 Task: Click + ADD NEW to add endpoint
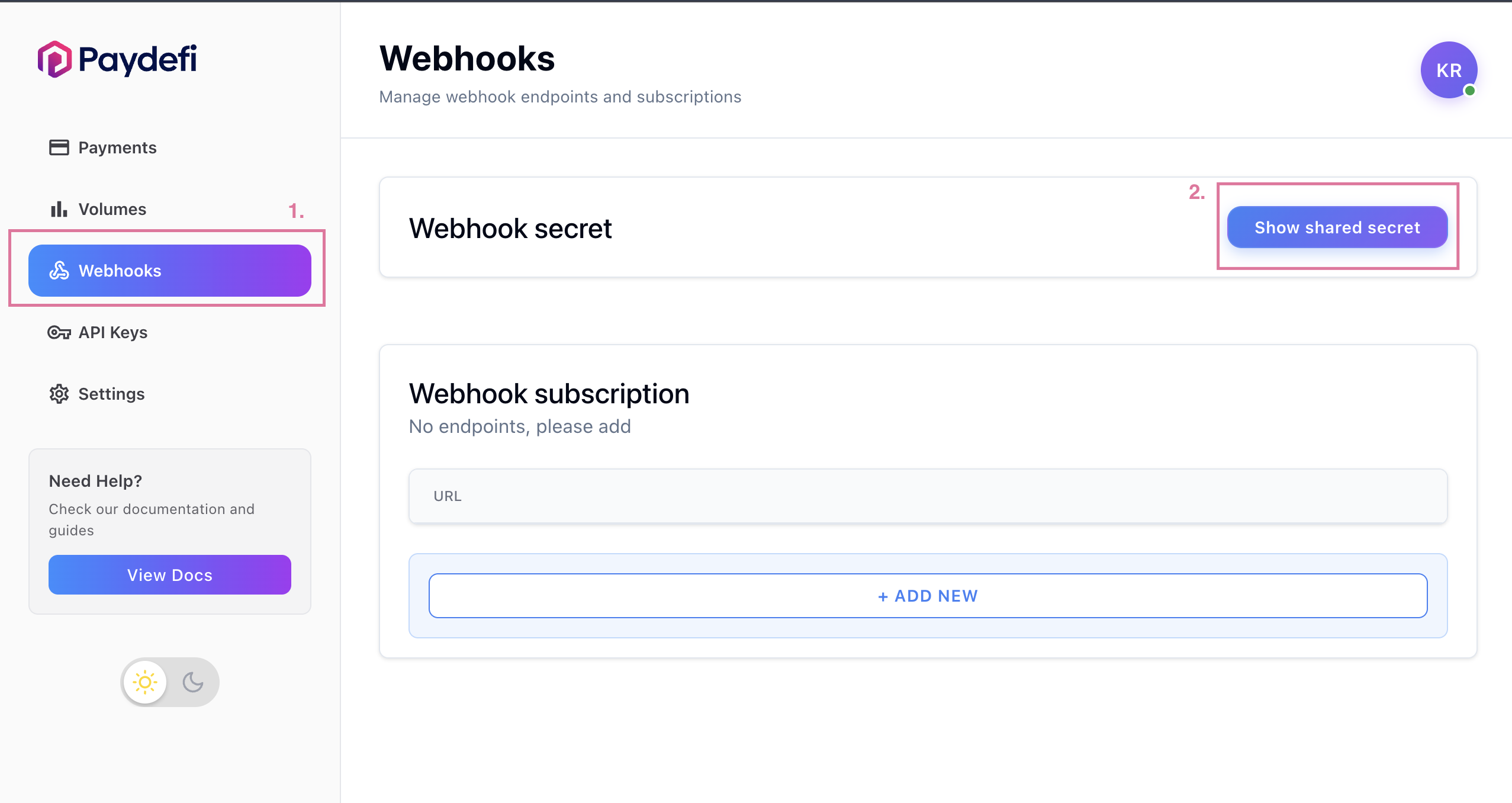[926, 595]
